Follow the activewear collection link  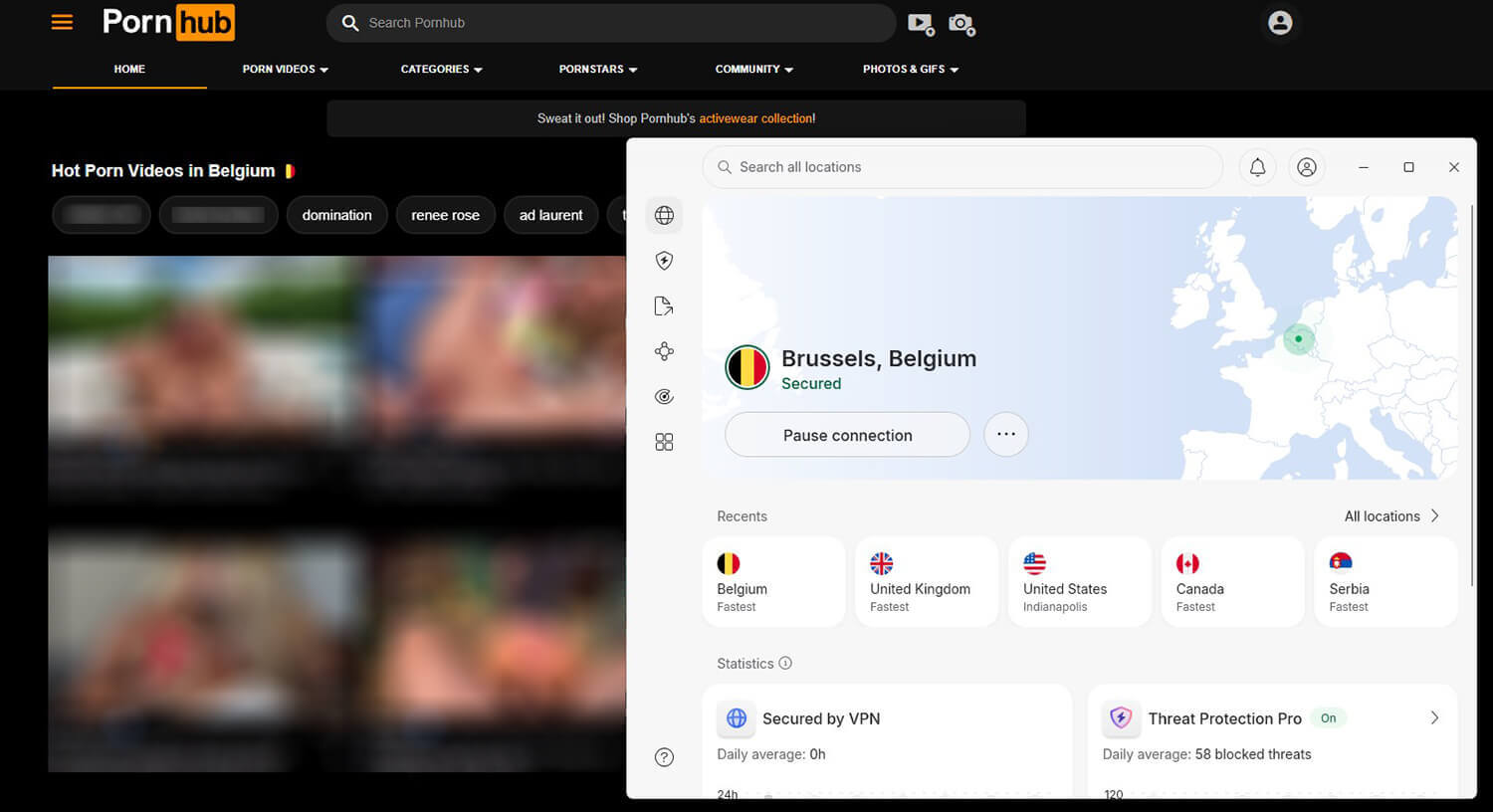click(x=755, y=118)
